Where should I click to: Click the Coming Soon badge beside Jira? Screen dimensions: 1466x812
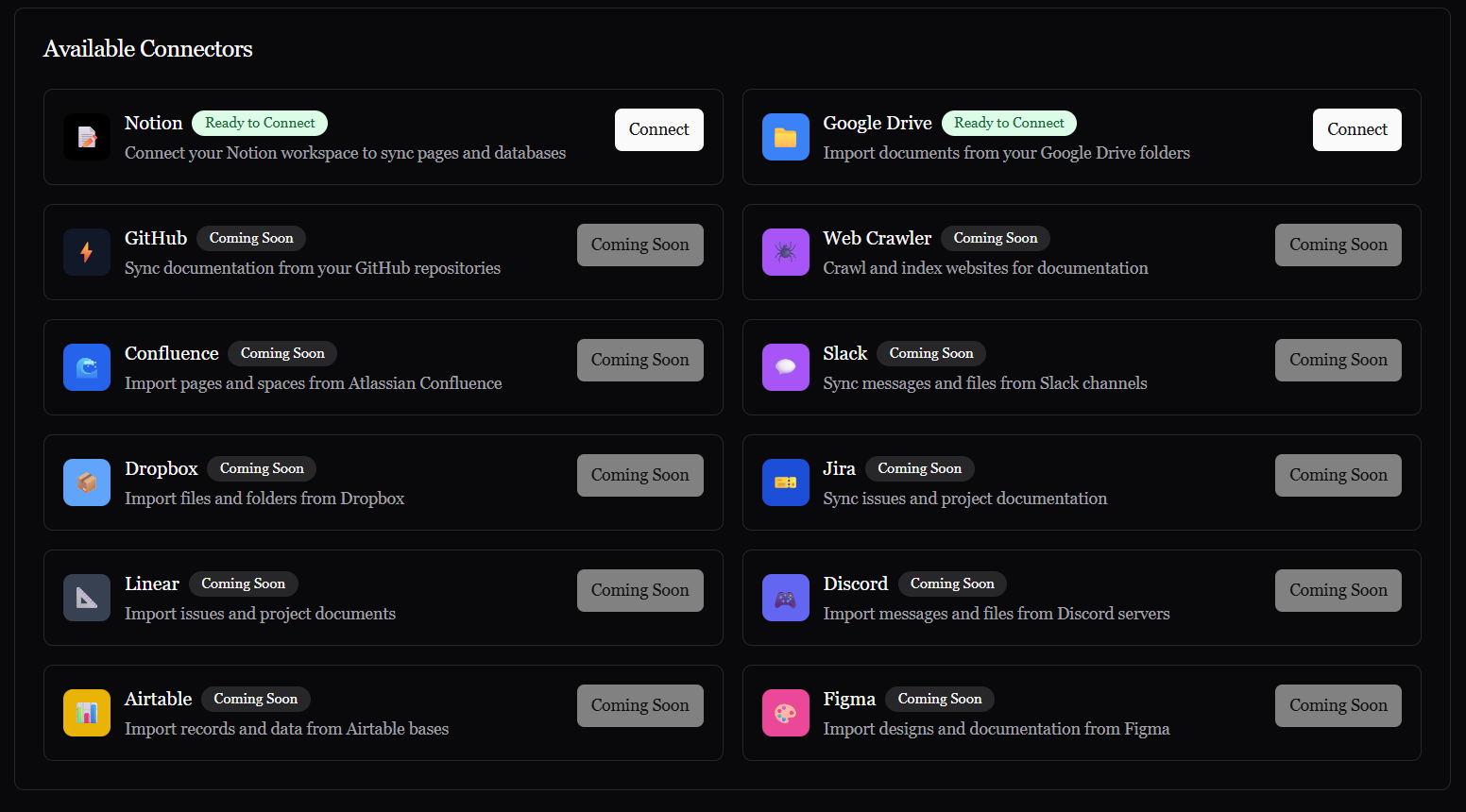point(920,468)
